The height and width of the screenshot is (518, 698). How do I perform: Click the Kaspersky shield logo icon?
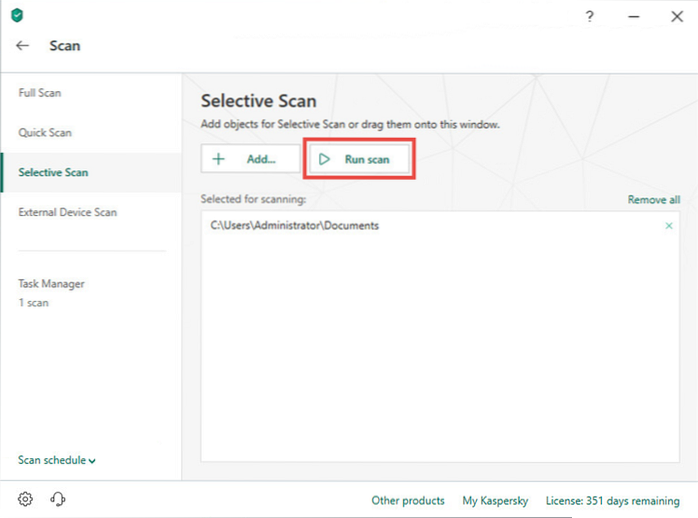[17, 16]
